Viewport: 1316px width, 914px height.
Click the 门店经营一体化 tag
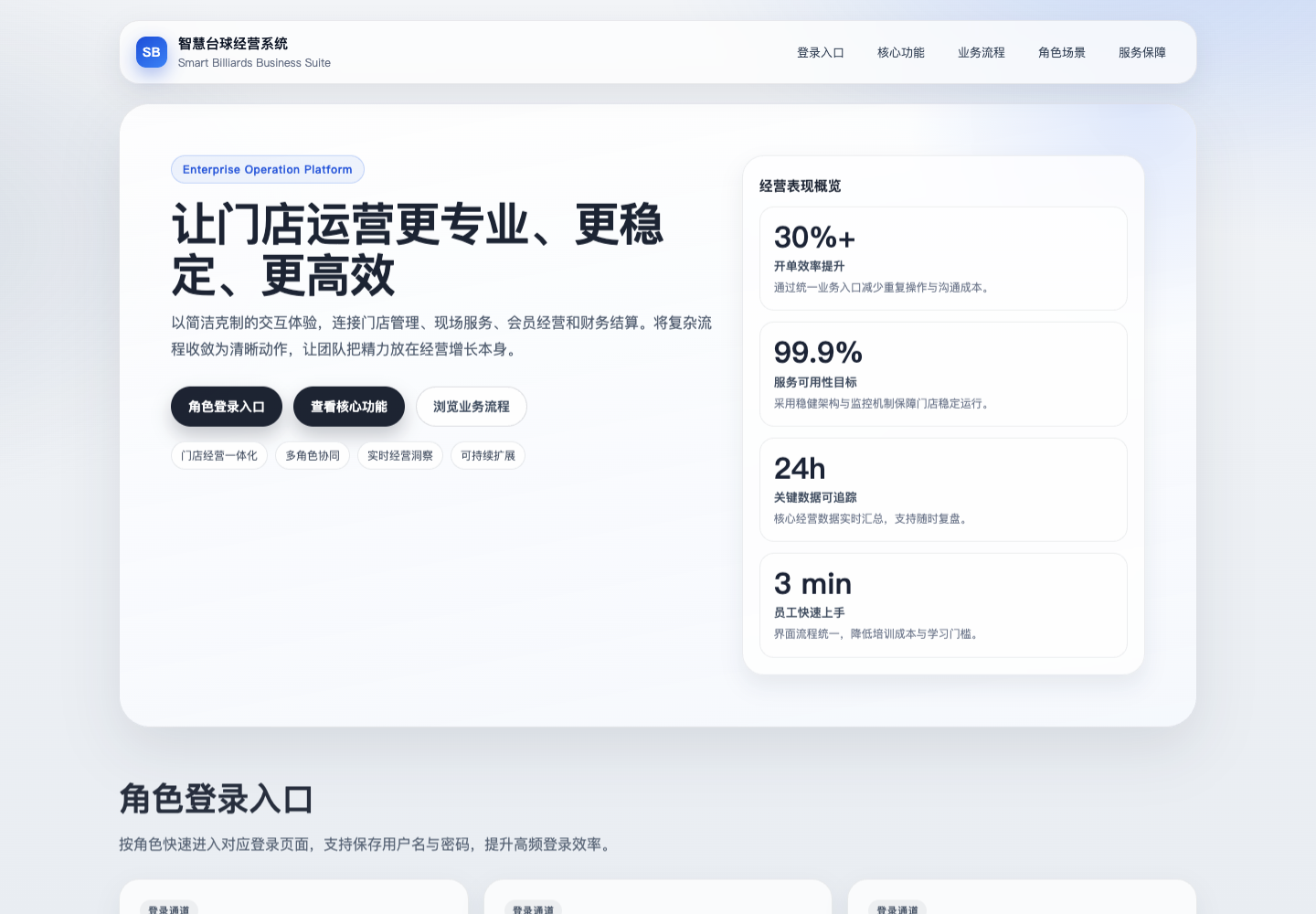click(x=219, y=456)
